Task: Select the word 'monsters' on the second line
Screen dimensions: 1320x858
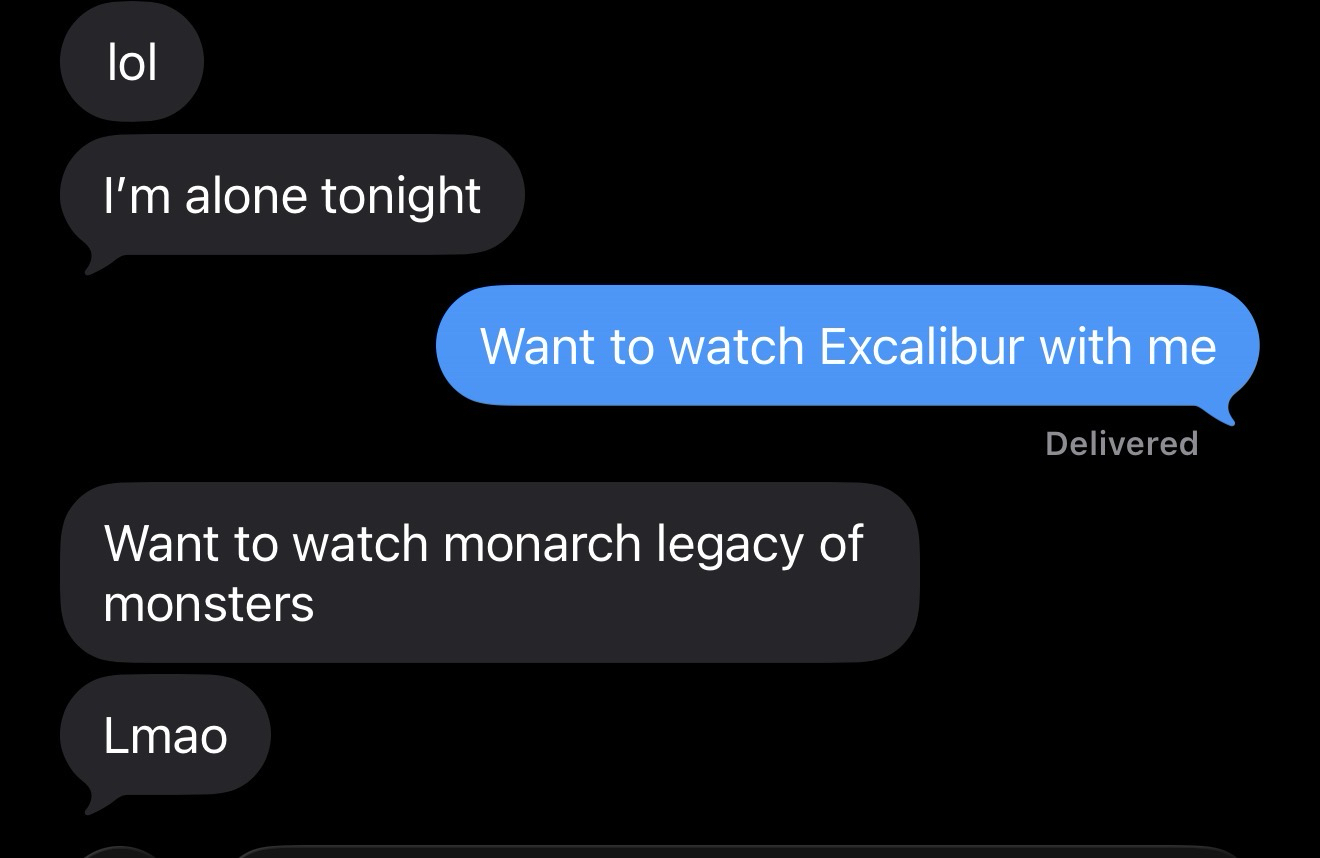Action: (x=208, y=604)
